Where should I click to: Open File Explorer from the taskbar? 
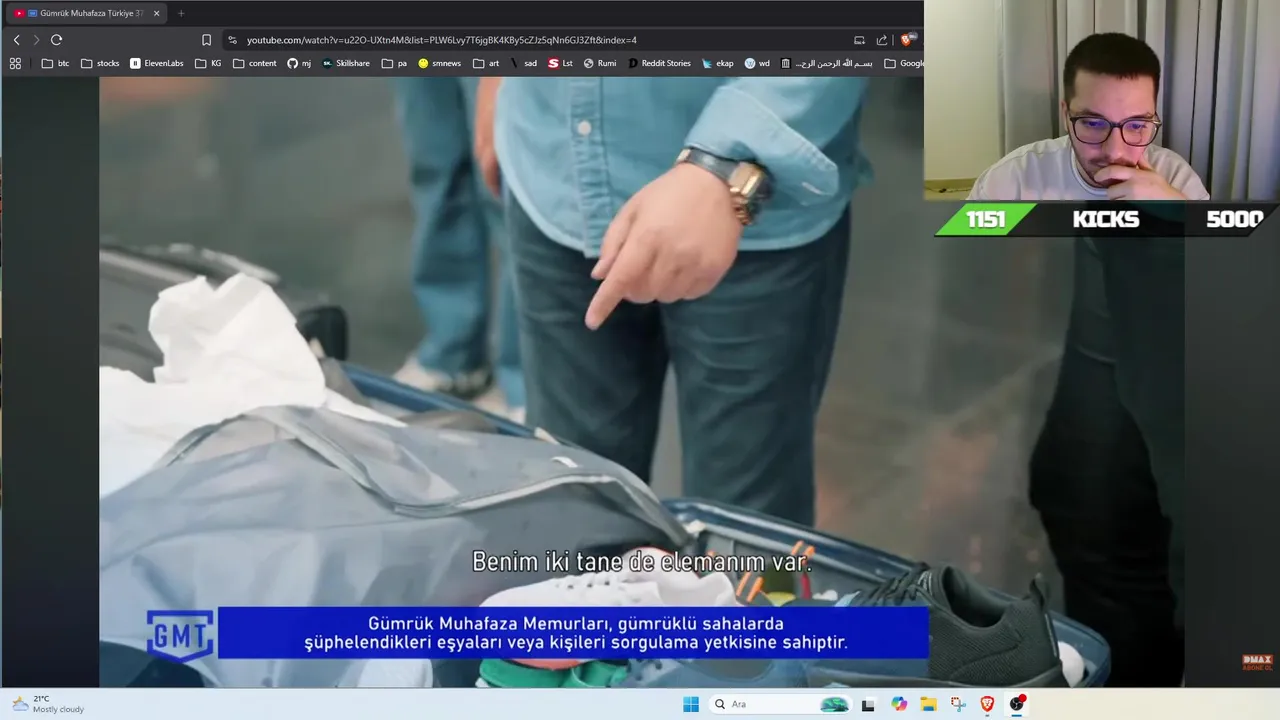tap(928, 704)
